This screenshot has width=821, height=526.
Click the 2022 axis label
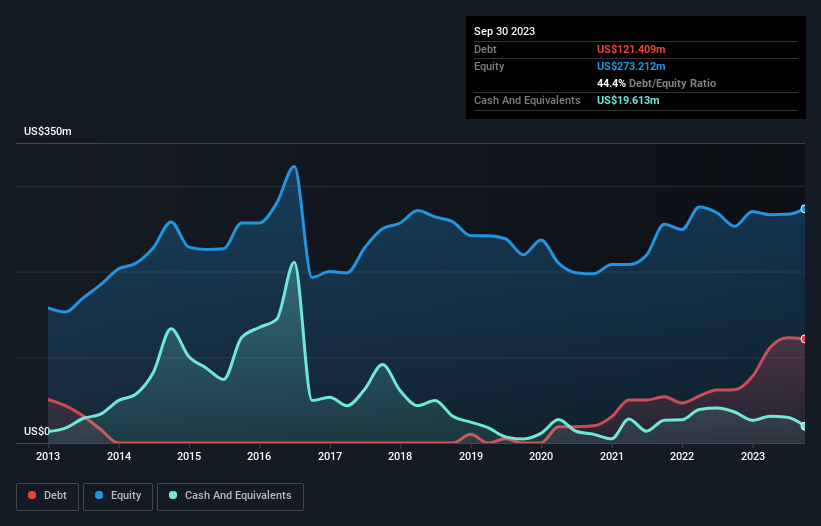pos(682,456)
